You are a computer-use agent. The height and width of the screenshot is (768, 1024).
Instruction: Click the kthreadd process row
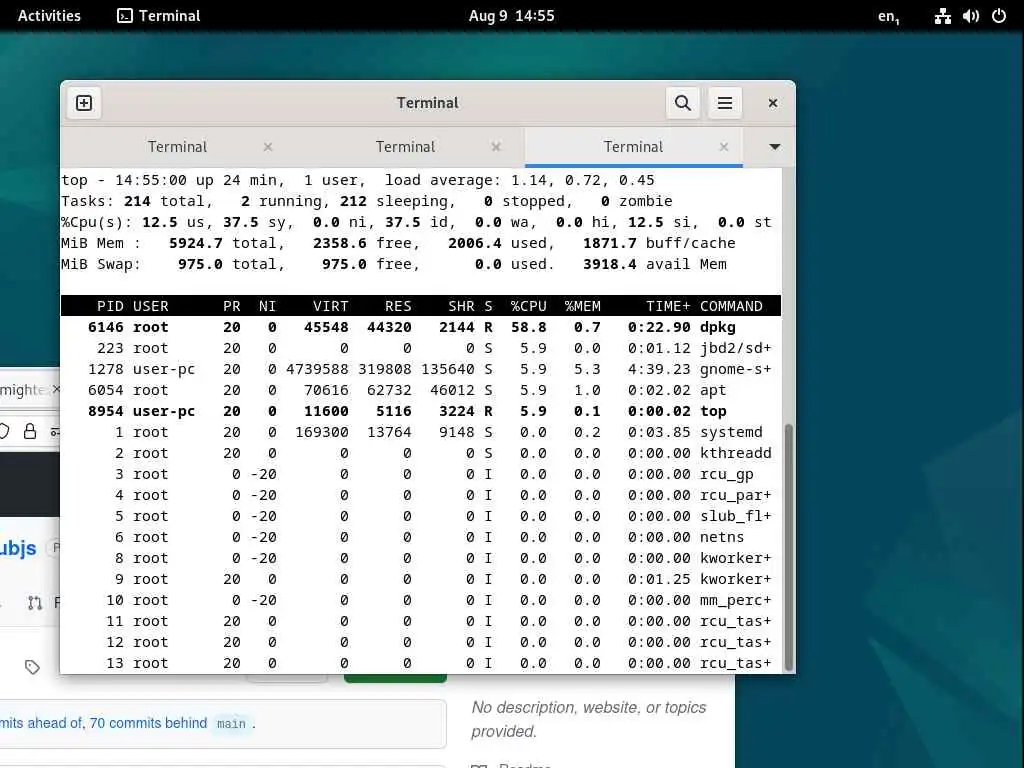point(421,453)
